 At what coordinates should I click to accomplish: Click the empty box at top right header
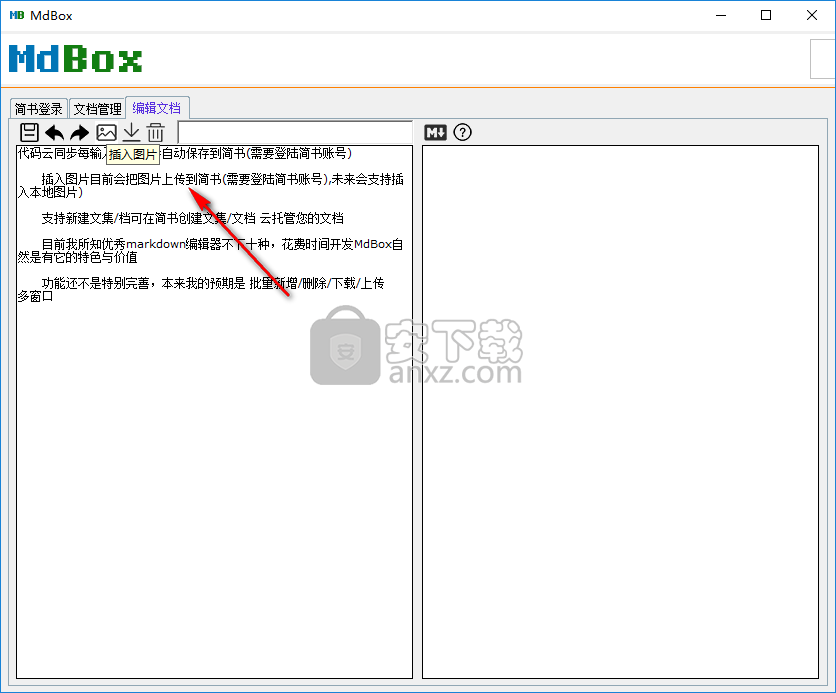[x=823, y=59]
